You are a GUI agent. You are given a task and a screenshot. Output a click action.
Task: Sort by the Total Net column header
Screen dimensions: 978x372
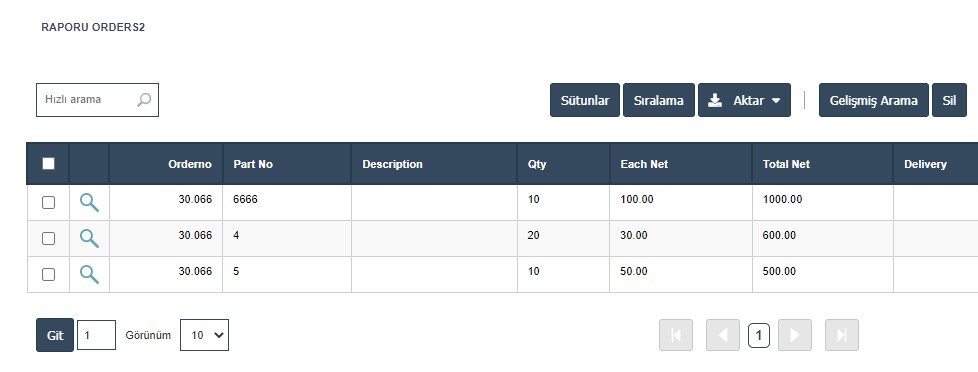pos(786,164)
